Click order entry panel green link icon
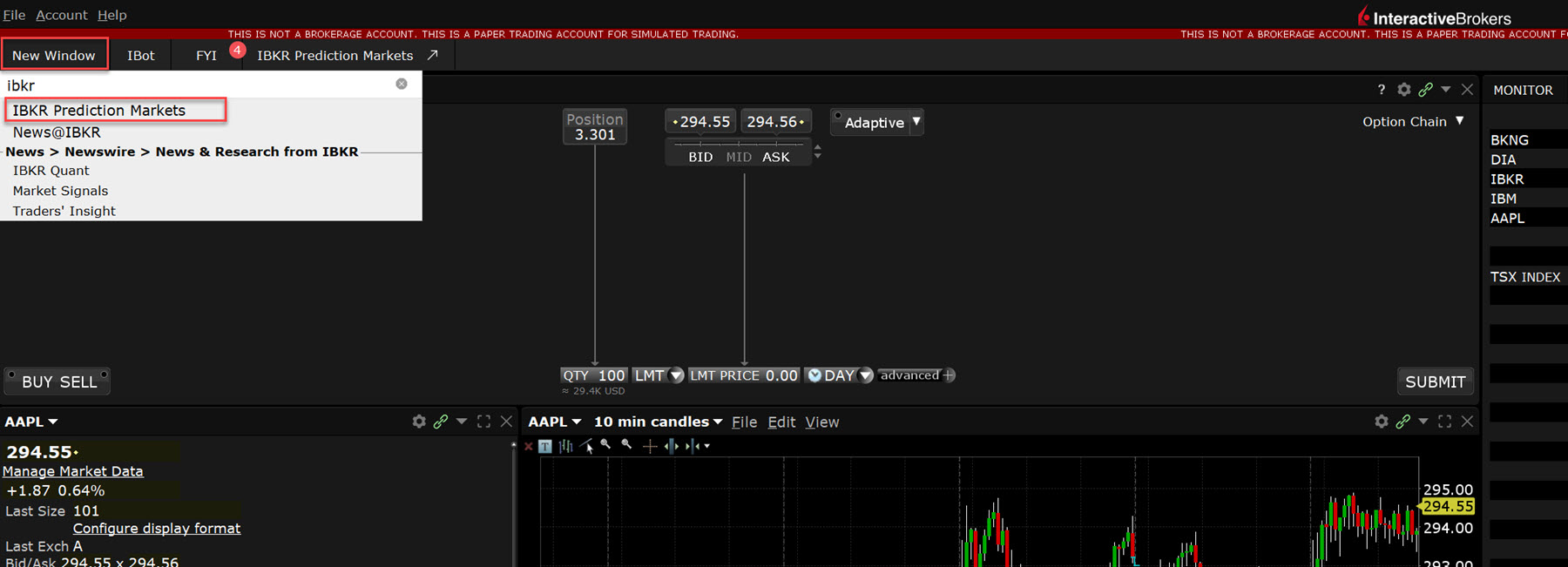The width and height of the screenshot is (1568, 567). [1425, 90]
